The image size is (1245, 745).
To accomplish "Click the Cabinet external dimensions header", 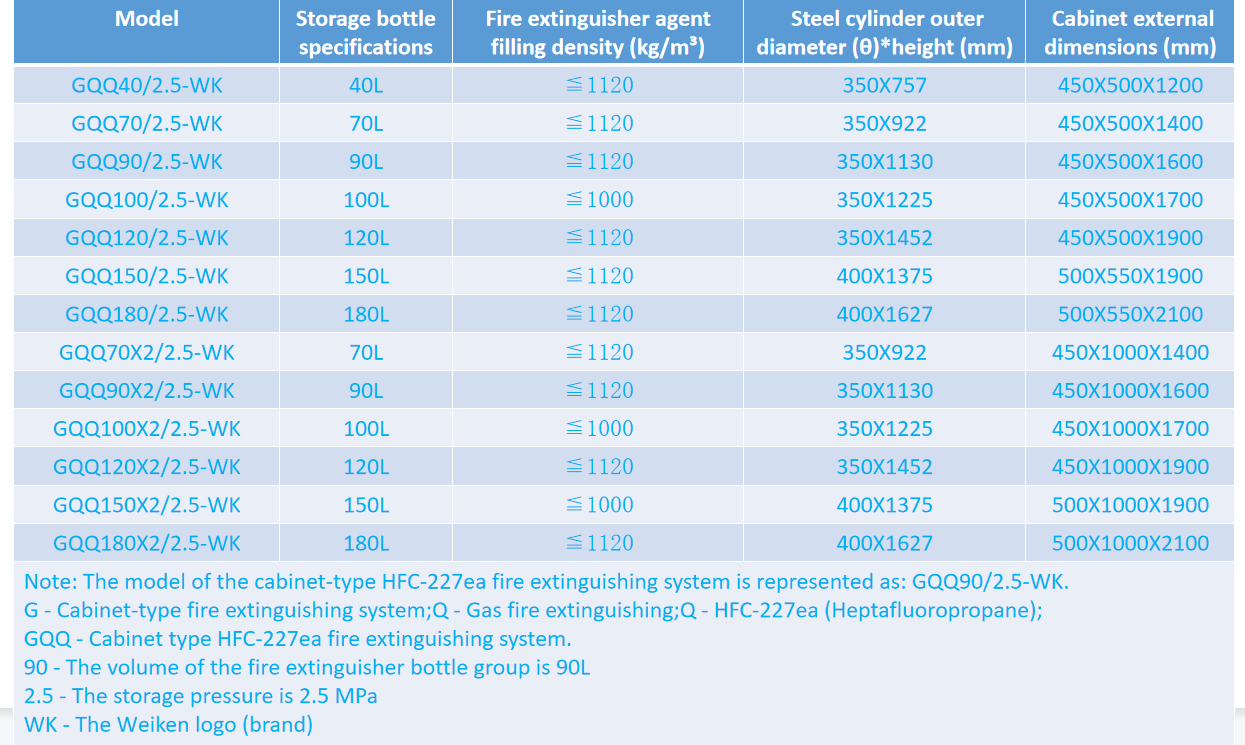I will tap(1132, 33).
